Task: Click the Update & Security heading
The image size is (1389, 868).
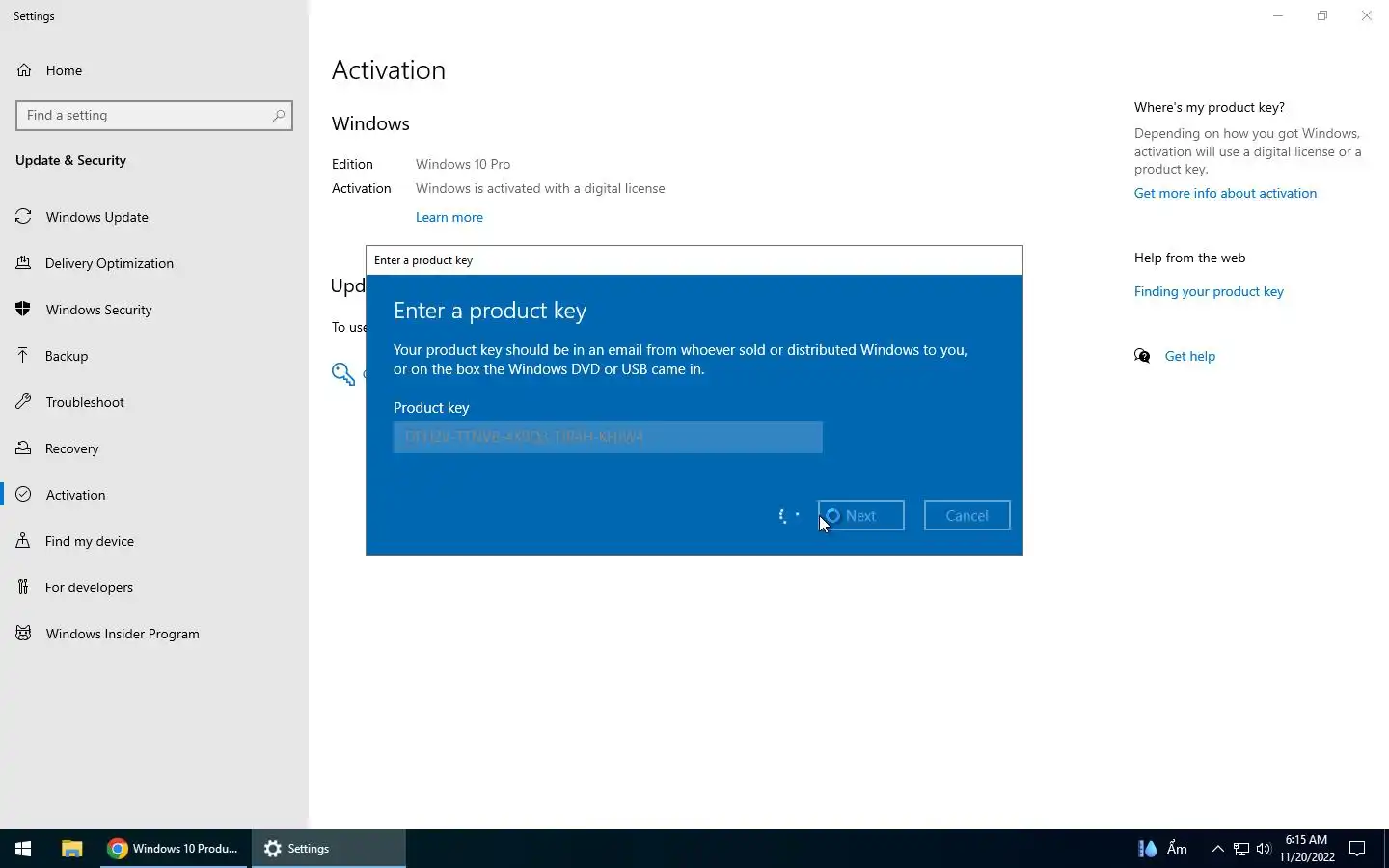Action: click(x=70, y=160)
